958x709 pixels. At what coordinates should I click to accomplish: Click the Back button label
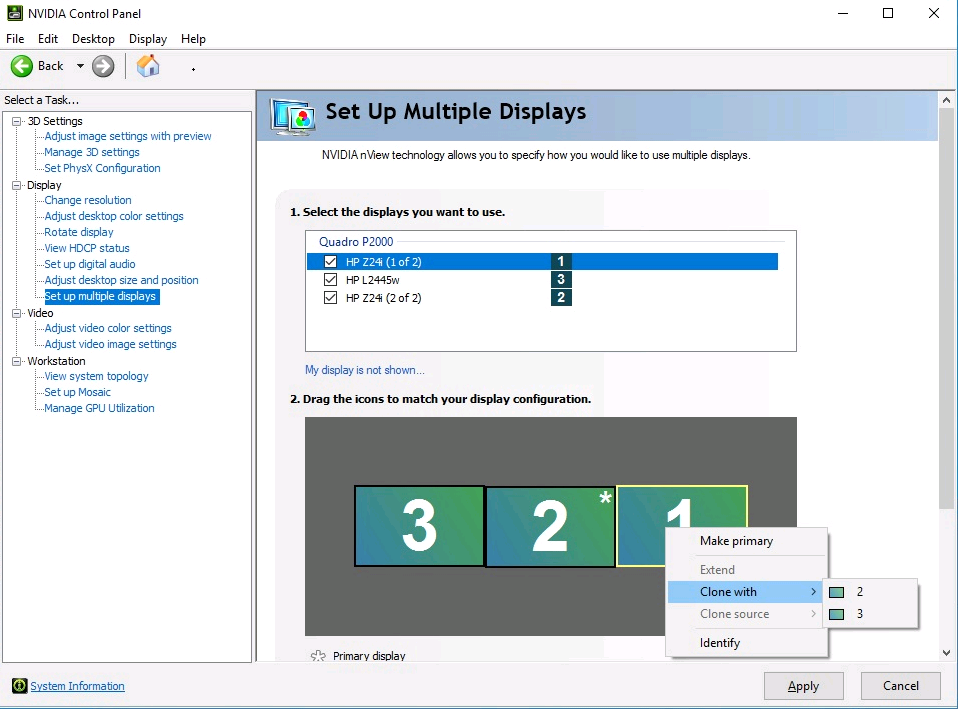[50, 66]
